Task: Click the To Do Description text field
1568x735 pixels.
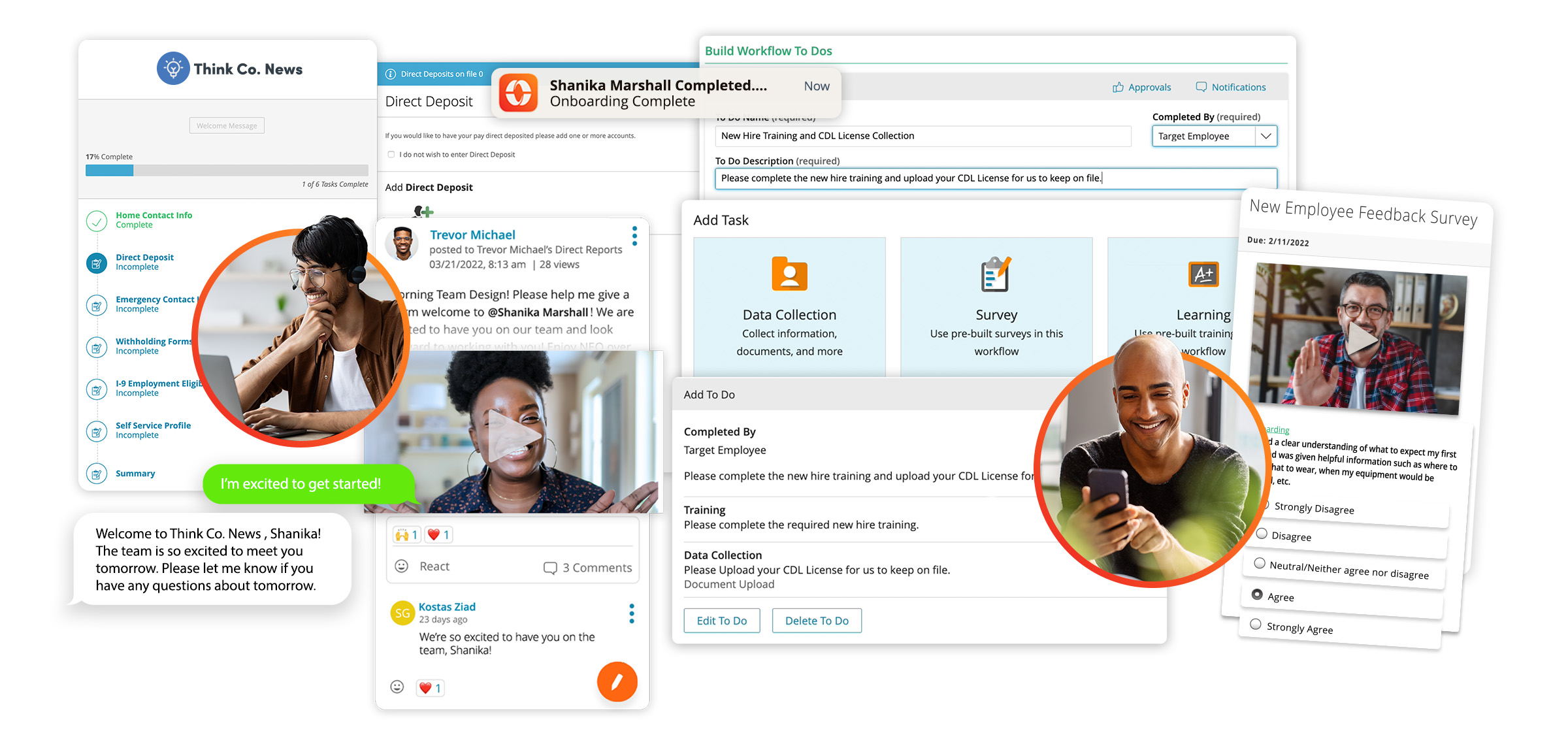Action: point(995,178)
